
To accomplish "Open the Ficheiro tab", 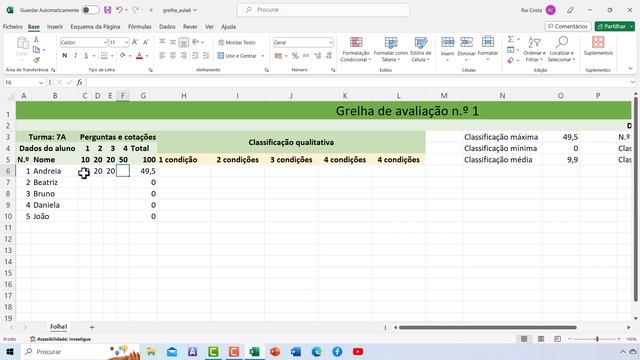I will tap(13, 27).
